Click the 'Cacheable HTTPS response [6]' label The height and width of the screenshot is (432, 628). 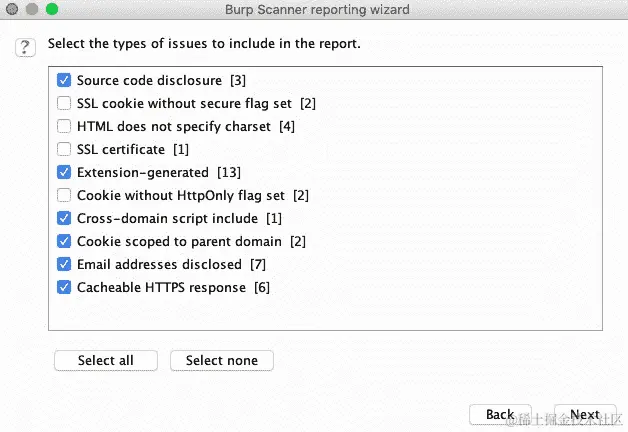tap(173, 287)
